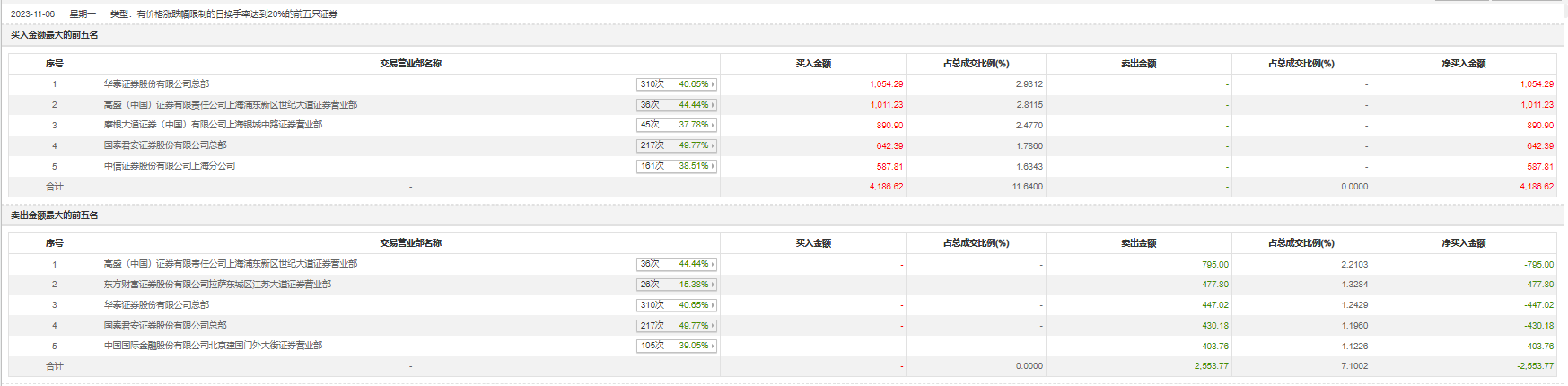Click the 中信证券股份有限公司上海分公司 link
1568x386 pixels.
point(170,166)
